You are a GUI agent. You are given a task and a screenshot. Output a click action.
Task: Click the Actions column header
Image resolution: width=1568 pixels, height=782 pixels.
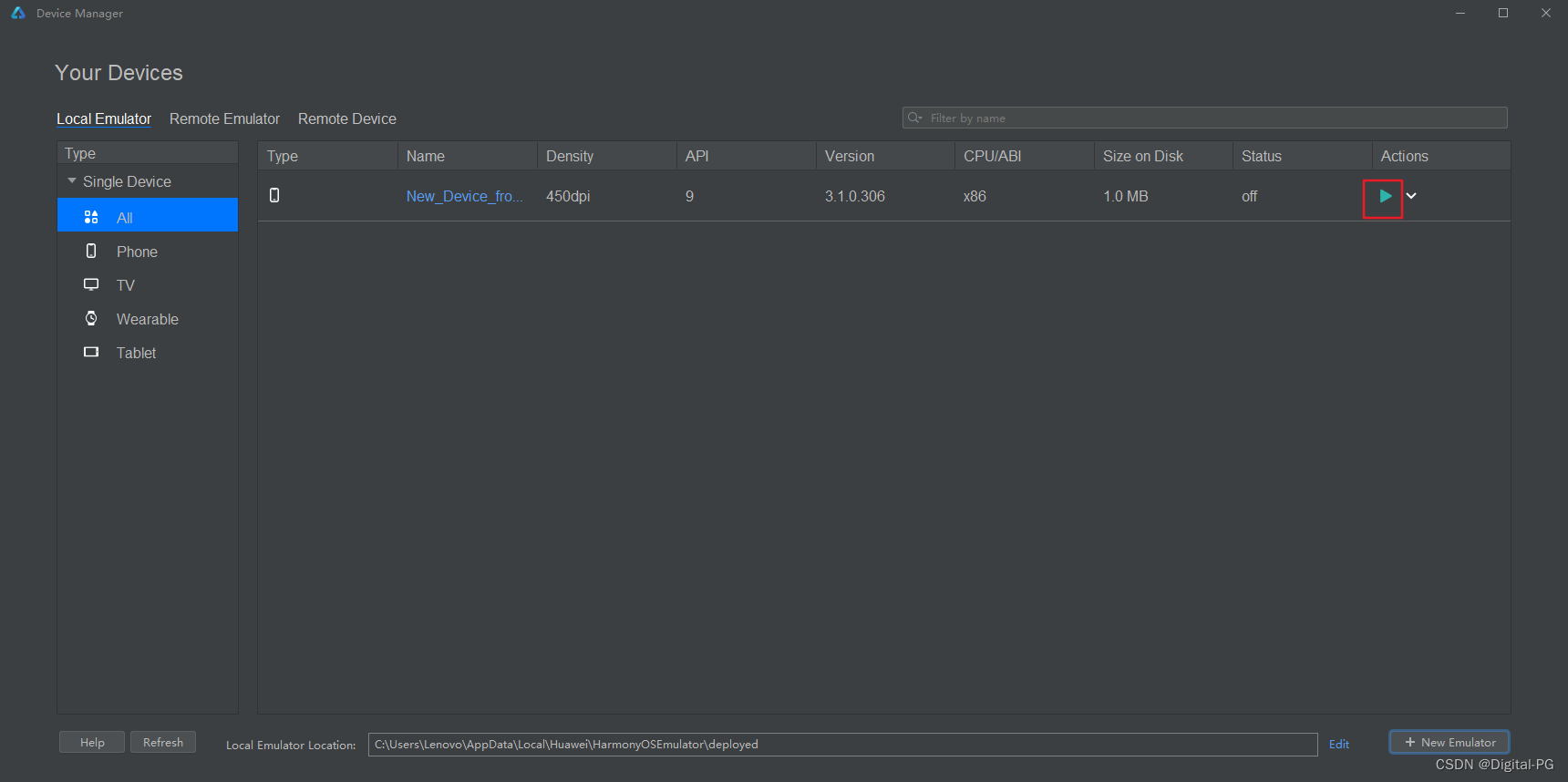(1441, 156)
